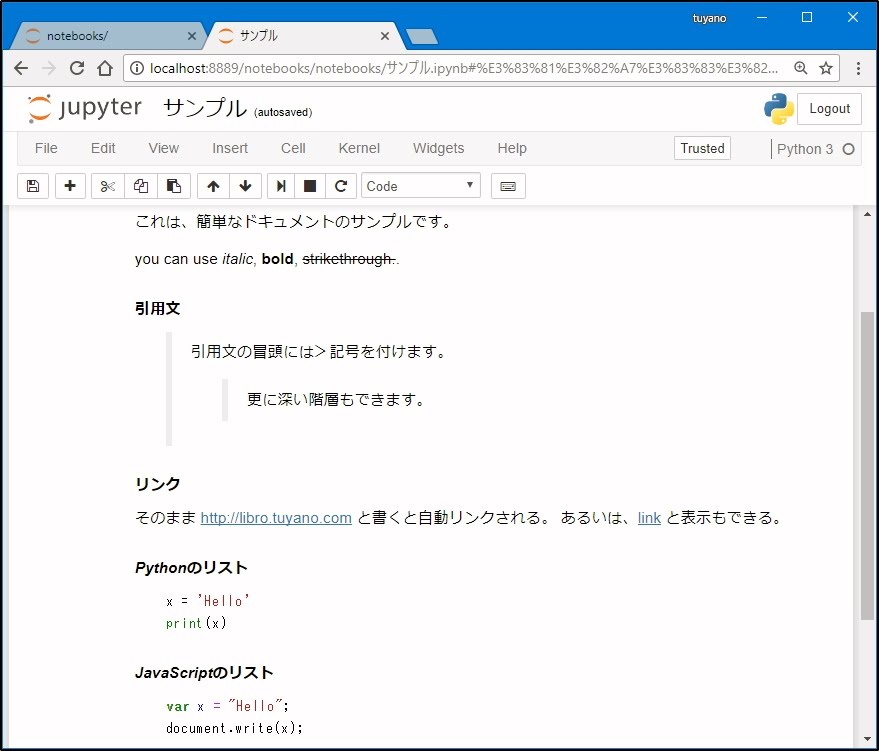
Task: Click the notebook's vertical scrollbar thumb
Action: click(867, 465)
